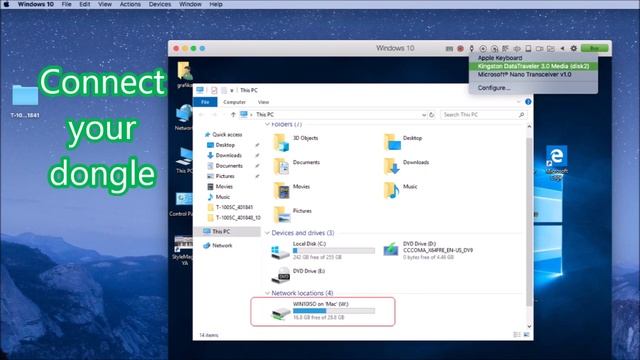The image size is (640, 360).
Task: Select Microsoft Nano Transceiver v1.0
Action: pyautogui.click(x=524, y=74)
